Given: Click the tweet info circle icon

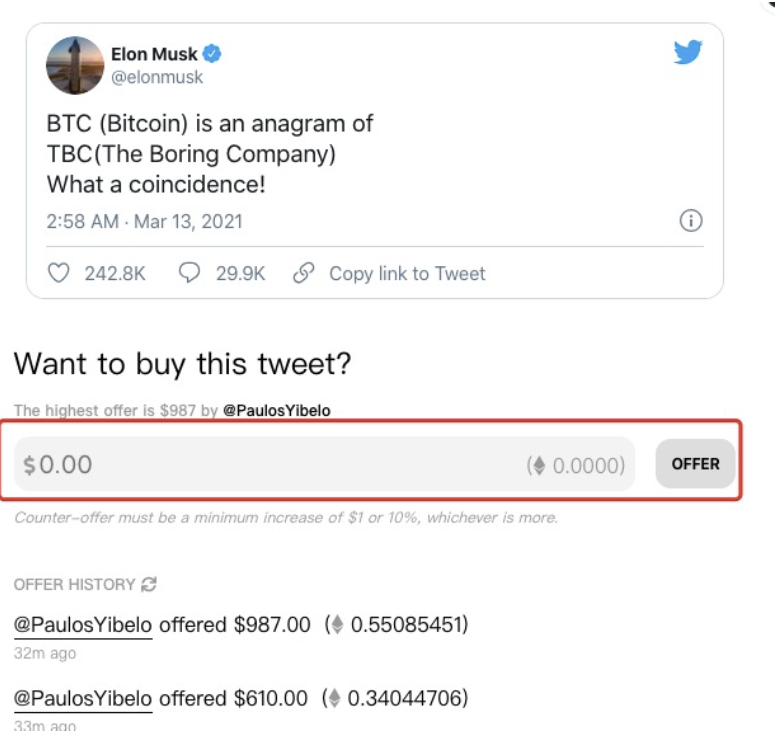Looking at the screenshot, I should point(691,221).
